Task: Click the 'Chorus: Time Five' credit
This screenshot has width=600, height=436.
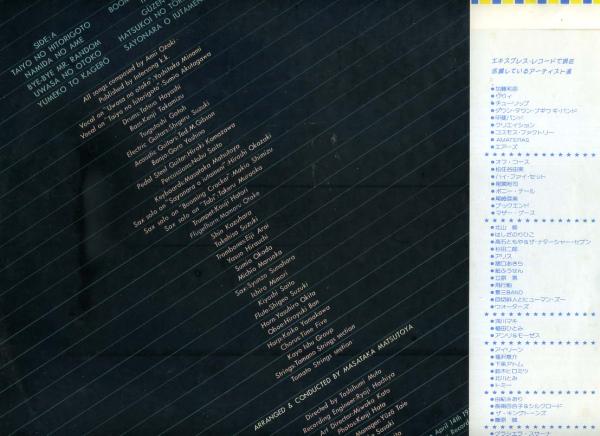Action: tap(304, 334)
